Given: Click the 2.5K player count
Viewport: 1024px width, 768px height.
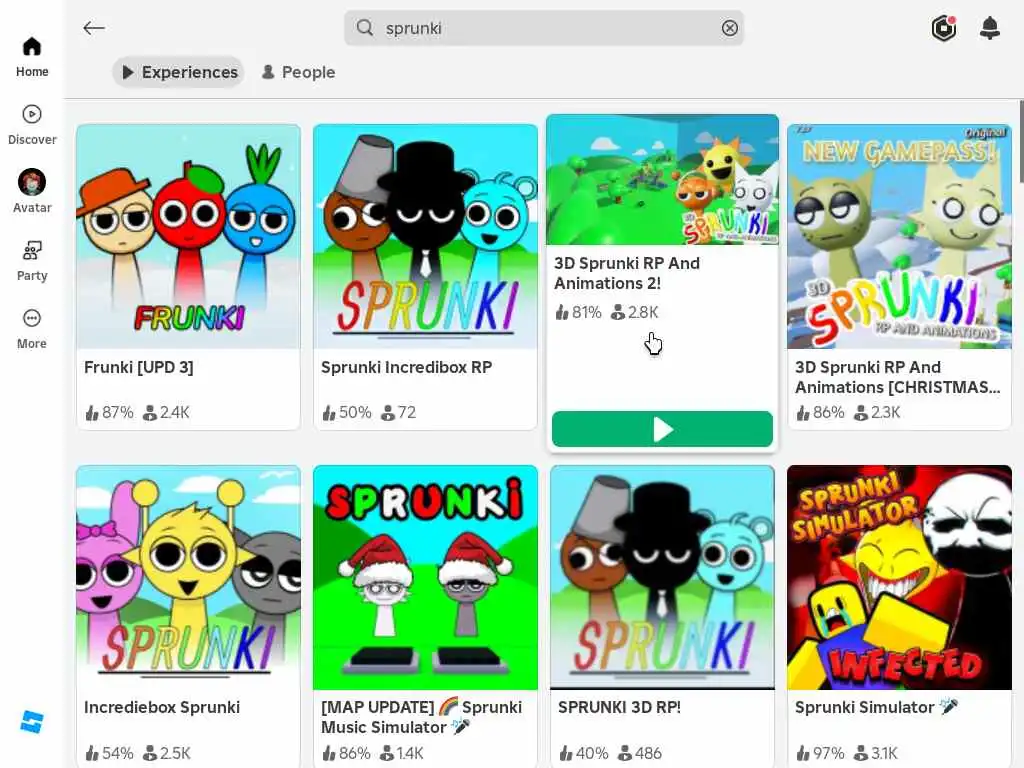Looking at the screenshot, I should pos(167,754).
